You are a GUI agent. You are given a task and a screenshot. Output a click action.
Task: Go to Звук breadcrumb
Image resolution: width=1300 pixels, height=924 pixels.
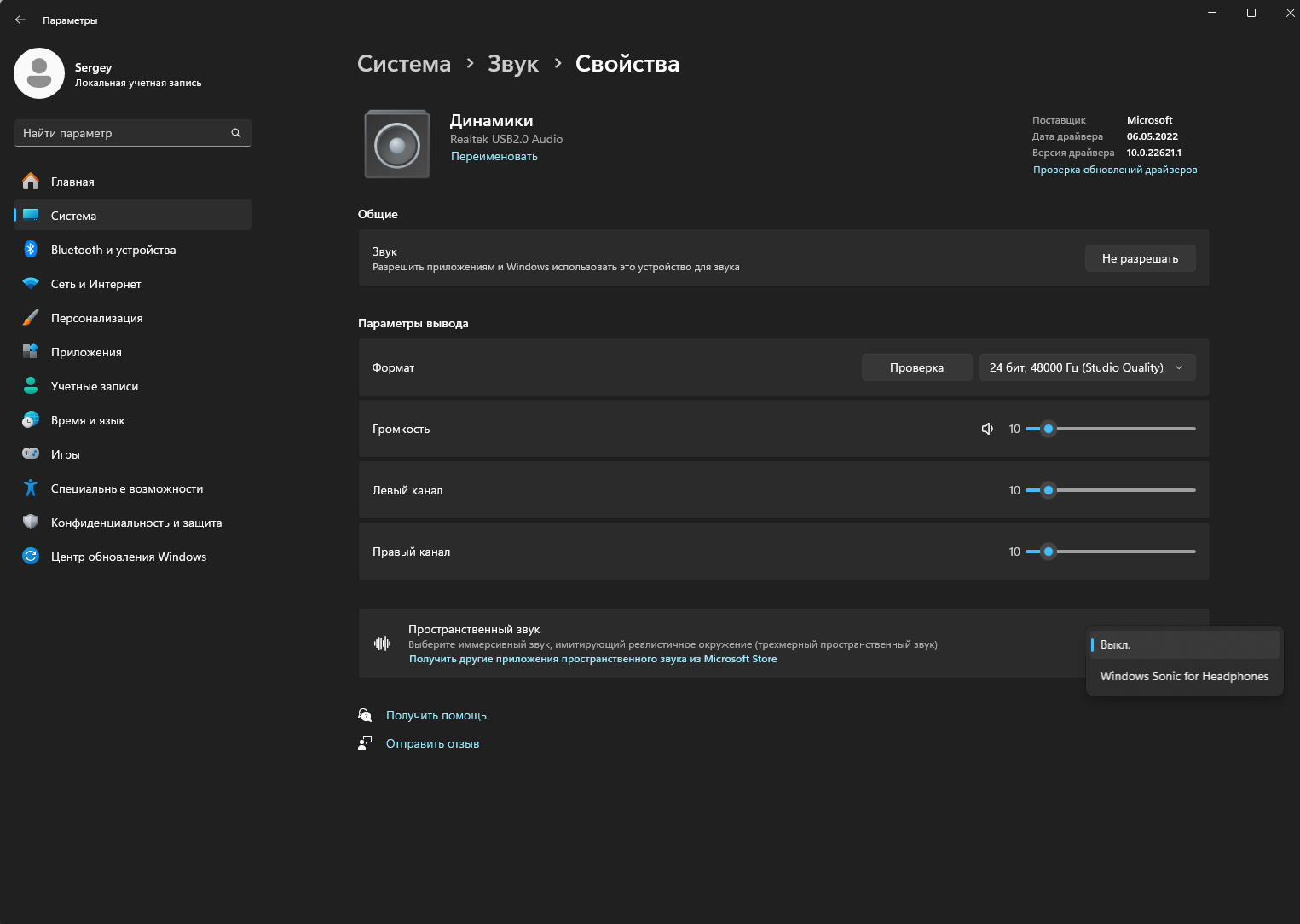coord(512,64)
